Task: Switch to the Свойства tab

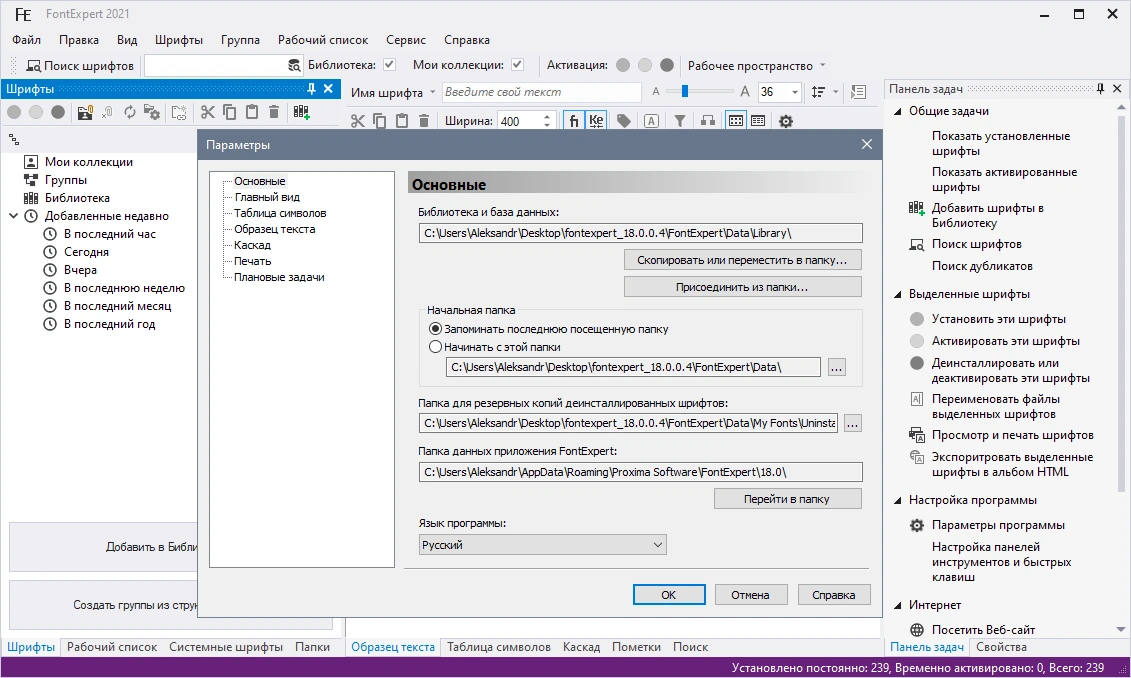Action: (x=1001, y=647)
